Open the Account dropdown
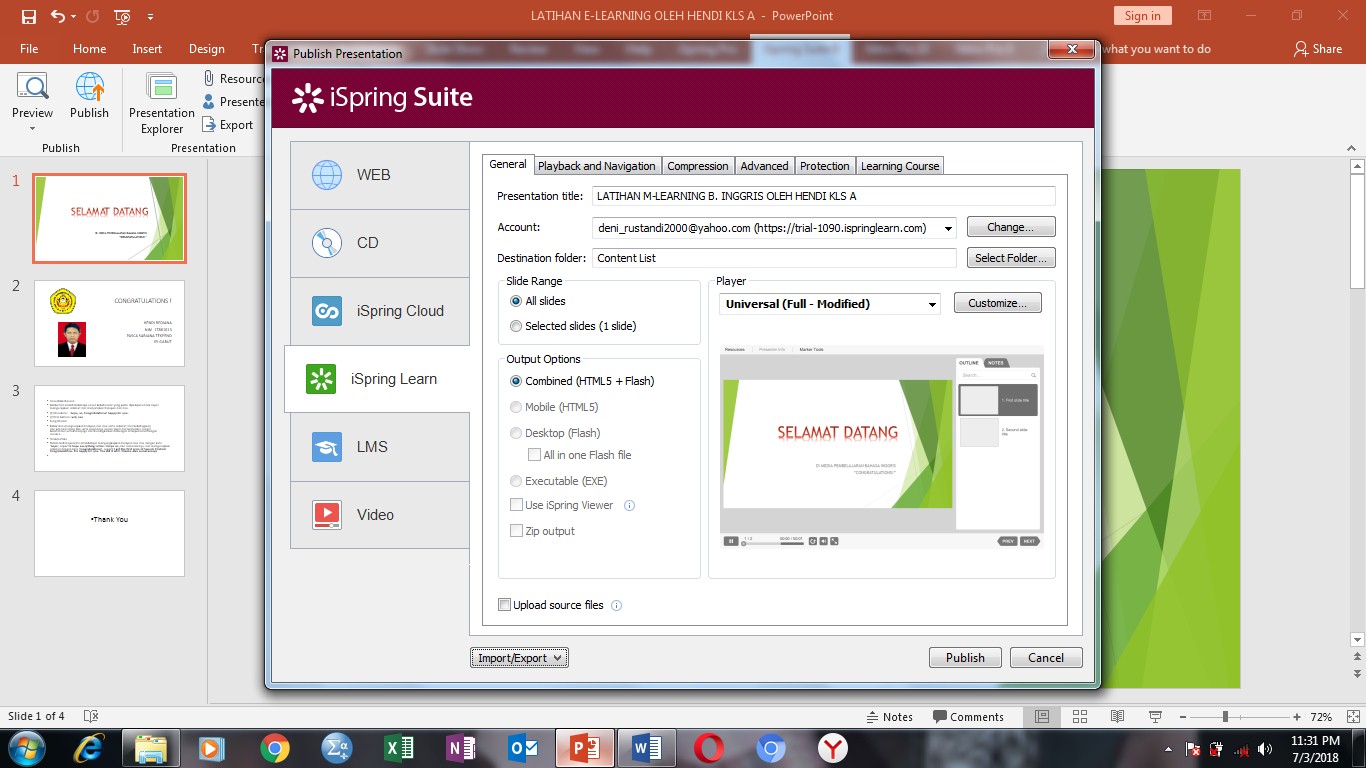 (947, 228)
